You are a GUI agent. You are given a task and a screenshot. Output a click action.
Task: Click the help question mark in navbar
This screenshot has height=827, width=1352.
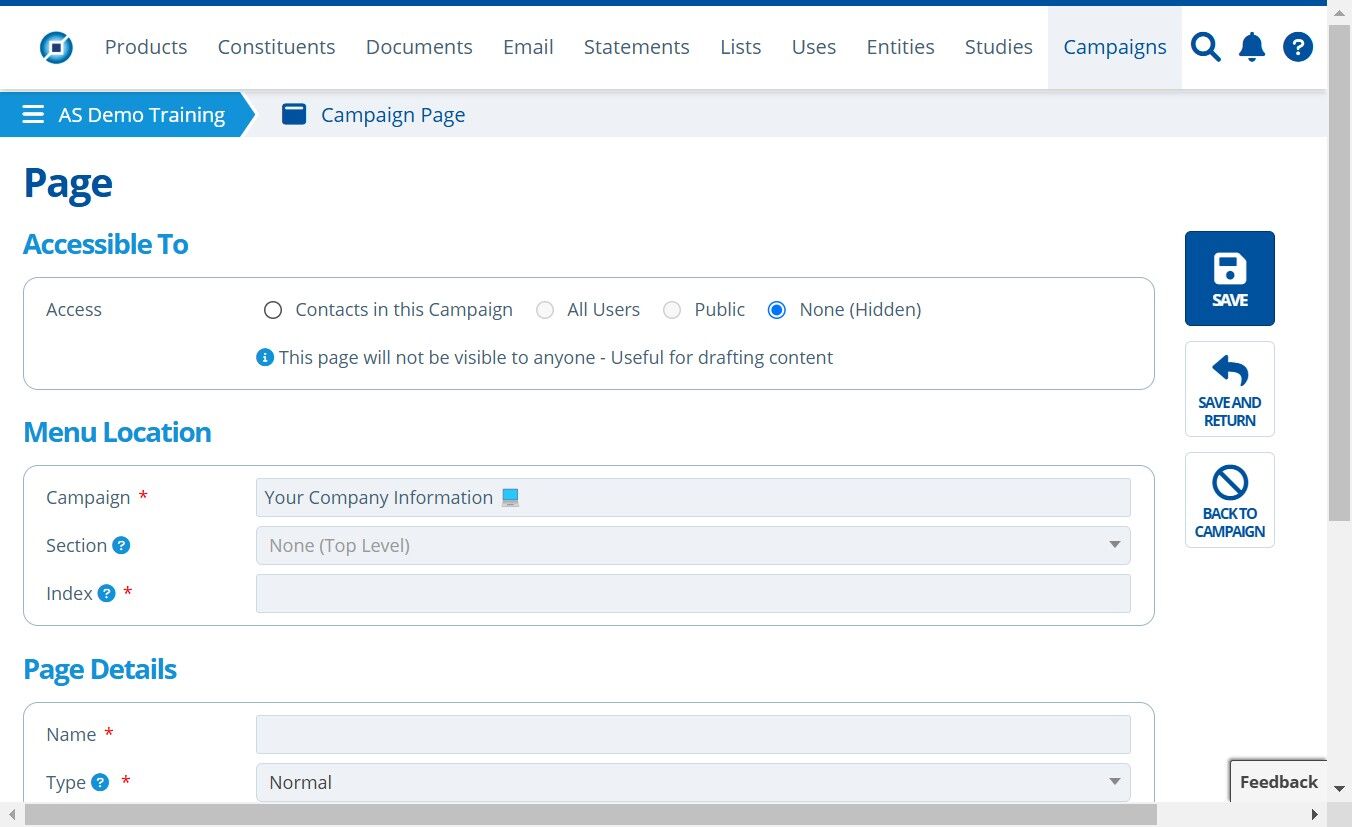click(x=1298, y=47)
